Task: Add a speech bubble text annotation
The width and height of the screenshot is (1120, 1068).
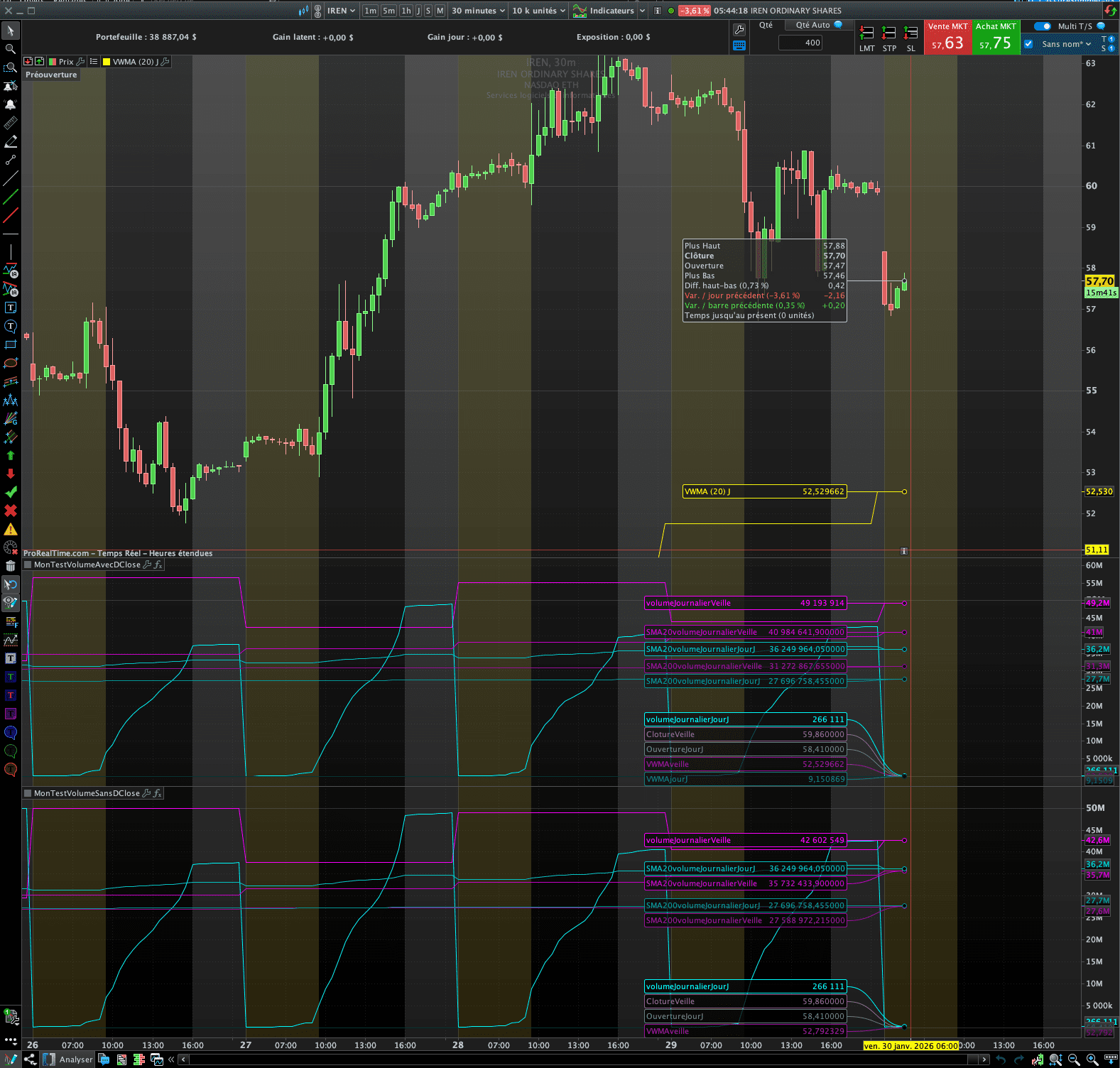Action: click(11, 326)
